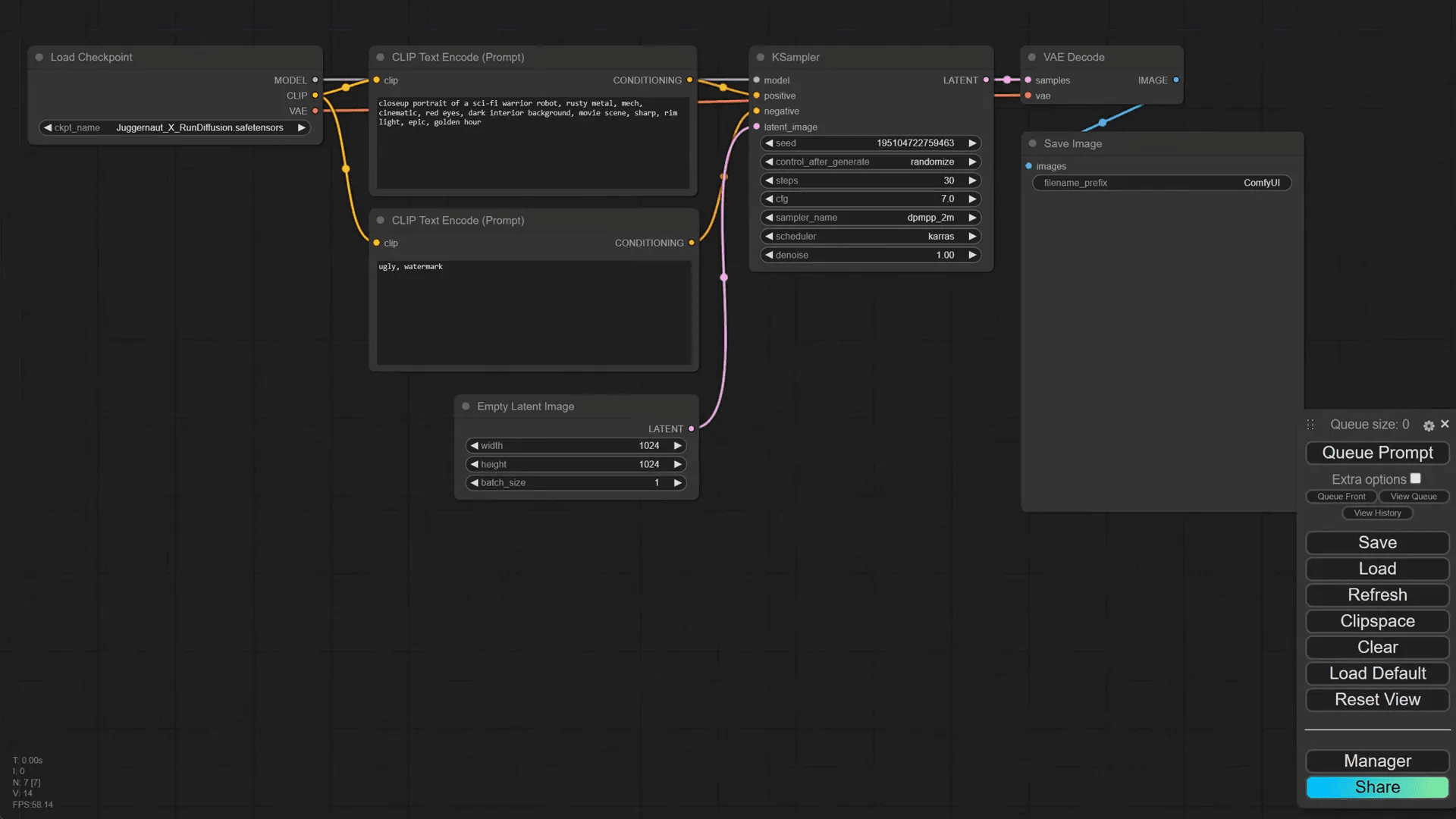Click the Queue Prompt button
This screenshot has width=1456, height=819.
(1377, 453)
